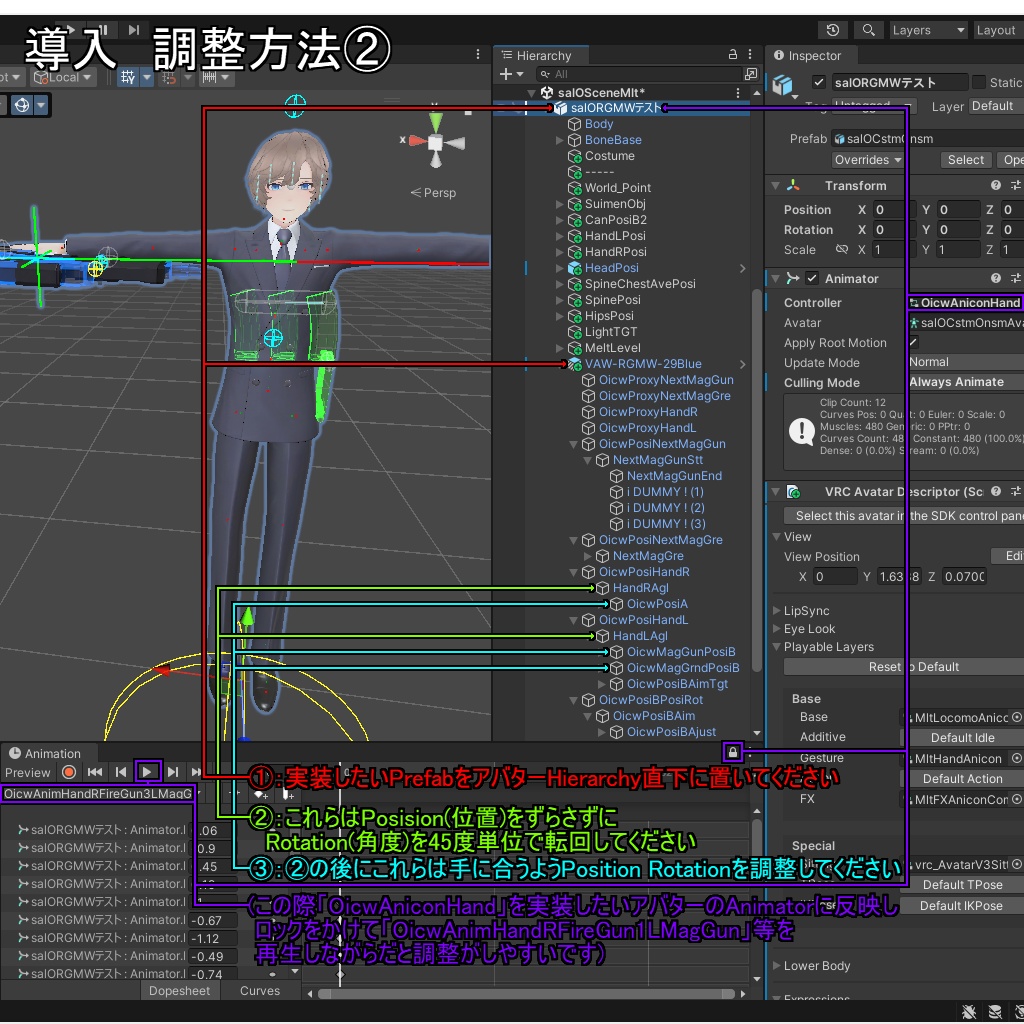Switch to the Curves tab
The width and height of the screenshot is (1024, 1024).
click(x=259, y=991)
